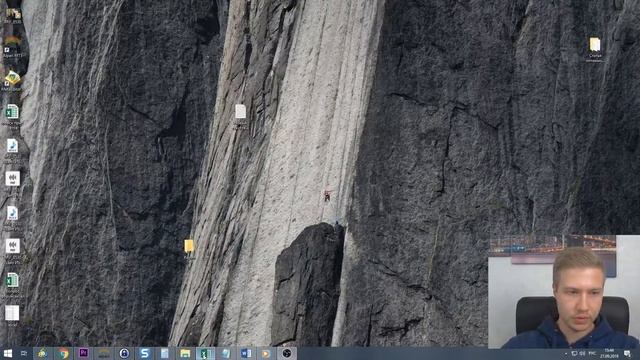Viewport: 640px width, 360px height.
Task: Select the white document icon in the desktop middle
Action: tap(240, 111)
